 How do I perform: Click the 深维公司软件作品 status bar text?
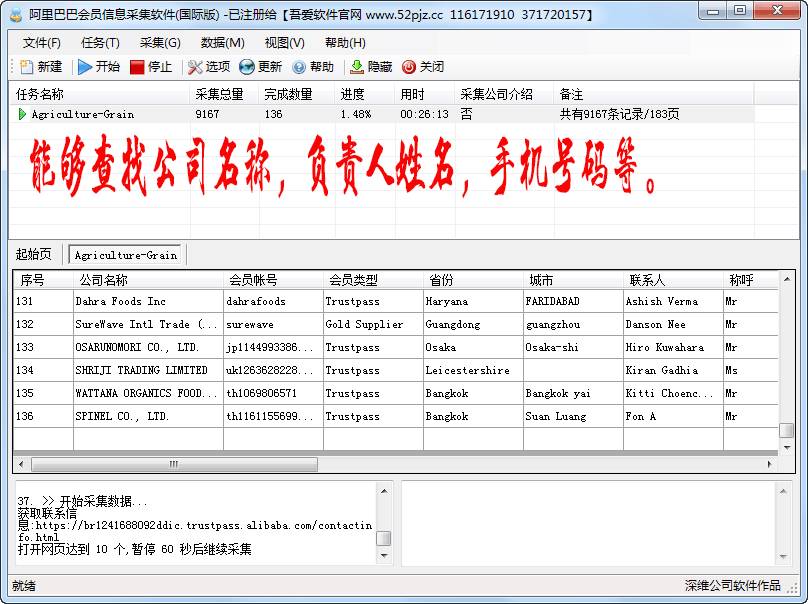pos(732,585)
